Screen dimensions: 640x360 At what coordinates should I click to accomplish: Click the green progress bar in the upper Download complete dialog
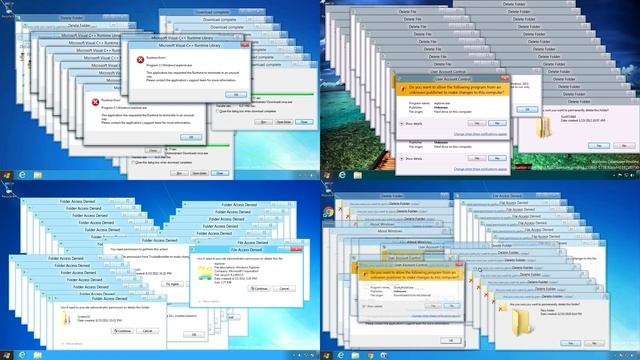point(284,94)
